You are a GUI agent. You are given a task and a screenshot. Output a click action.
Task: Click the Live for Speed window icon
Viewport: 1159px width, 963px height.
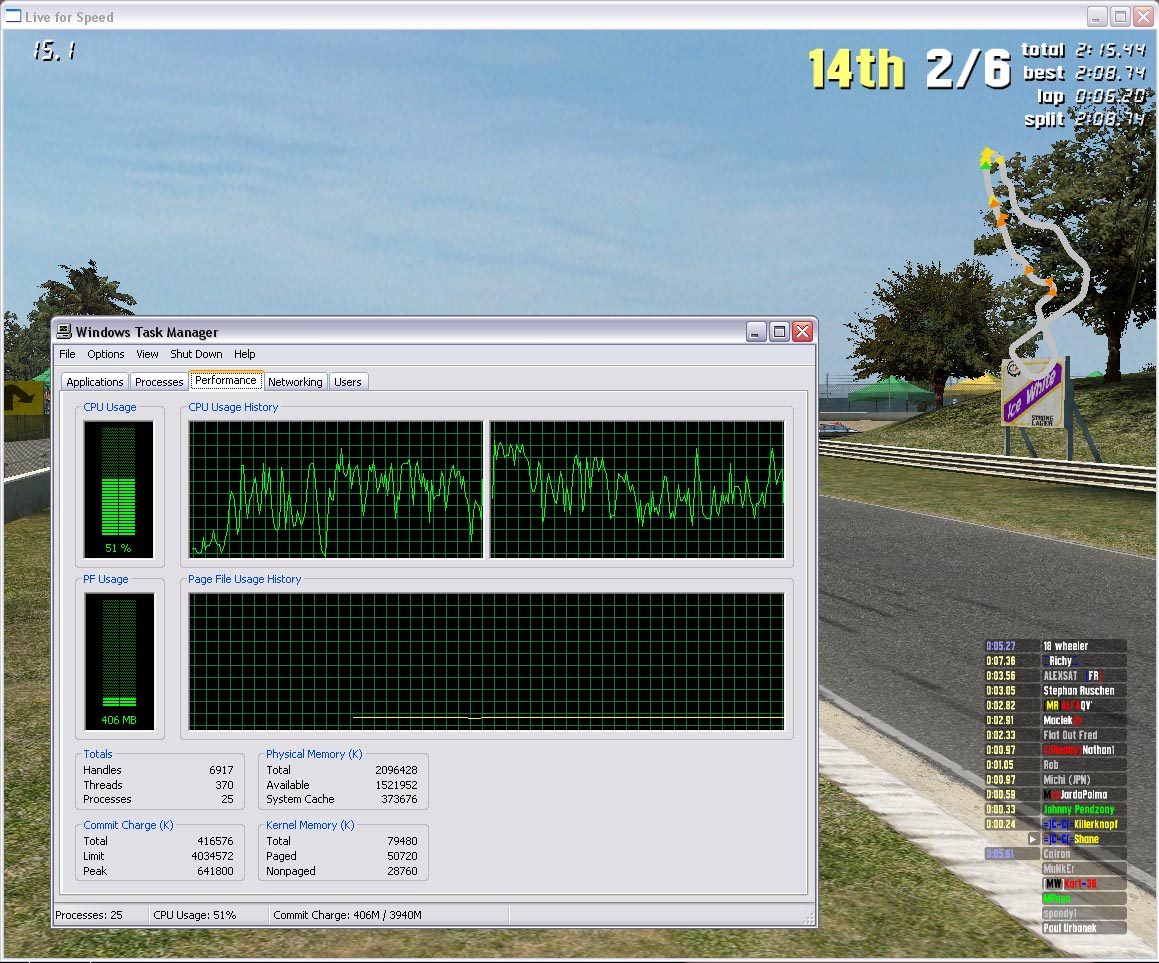pyautogui.click(x=13, y=16)
